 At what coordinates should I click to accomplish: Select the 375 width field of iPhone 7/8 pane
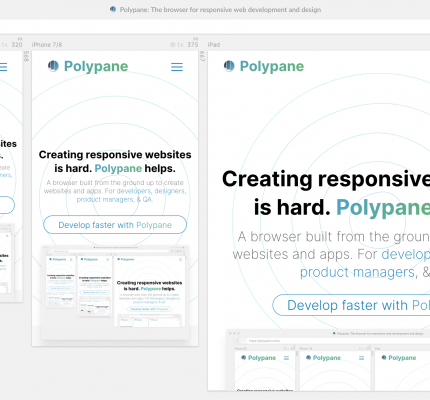(x=193, y=44)
